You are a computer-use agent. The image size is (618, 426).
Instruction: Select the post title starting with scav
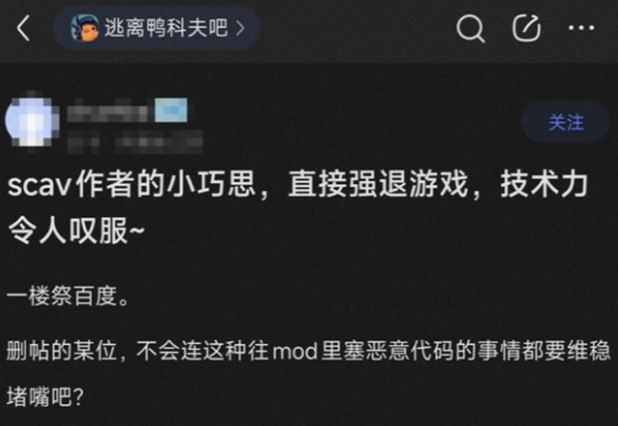(x=298, y=206)
